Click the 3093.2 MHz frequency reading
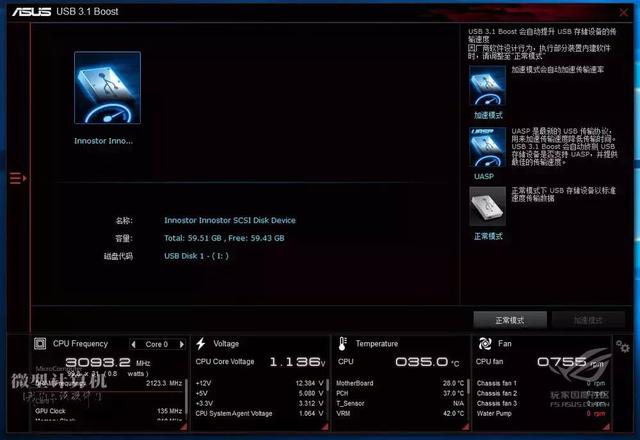 [x=108, y=362]
